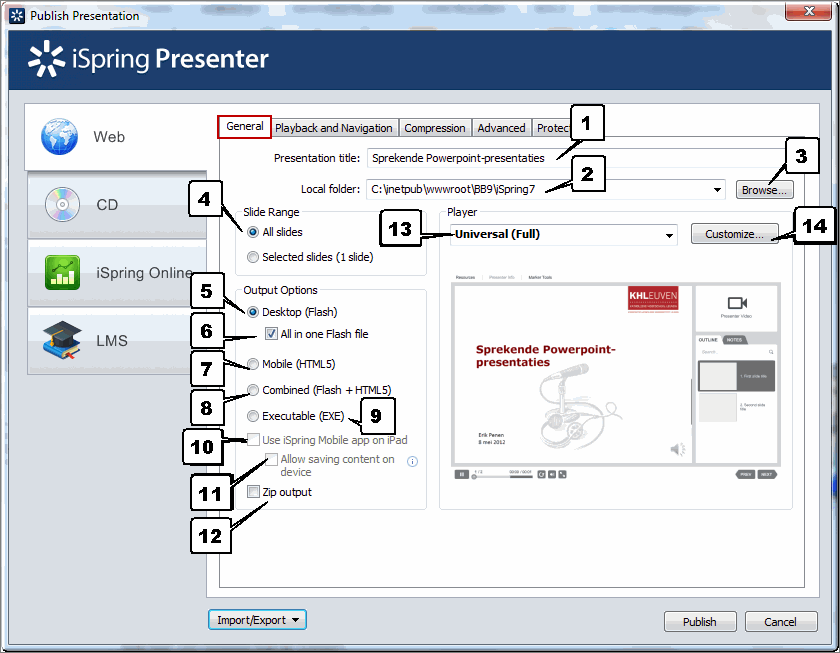Viewport: 840px width, 653px height.
Task: Open the iSpring Online chart destination
Action: 117,273
